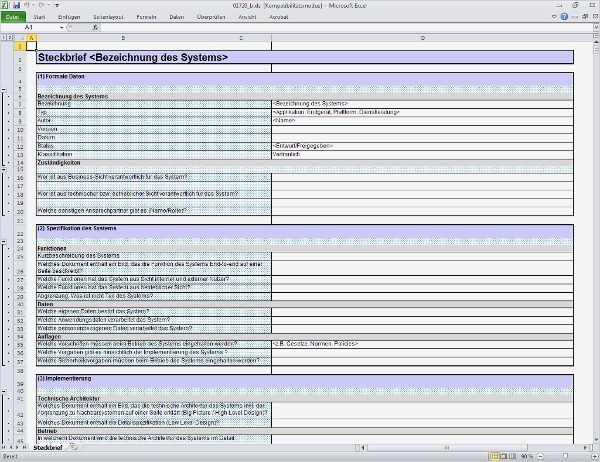The image size is (600, 462).
Task: Switch to the Ansicht ribbon tab
Action: [x=247, y=17]
